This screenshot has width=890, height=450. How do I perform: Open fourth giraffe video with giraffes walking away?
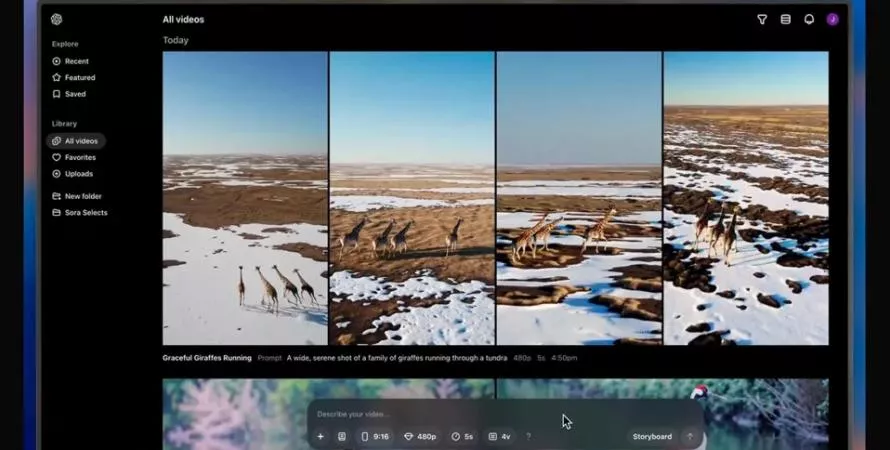pos(746,198)
